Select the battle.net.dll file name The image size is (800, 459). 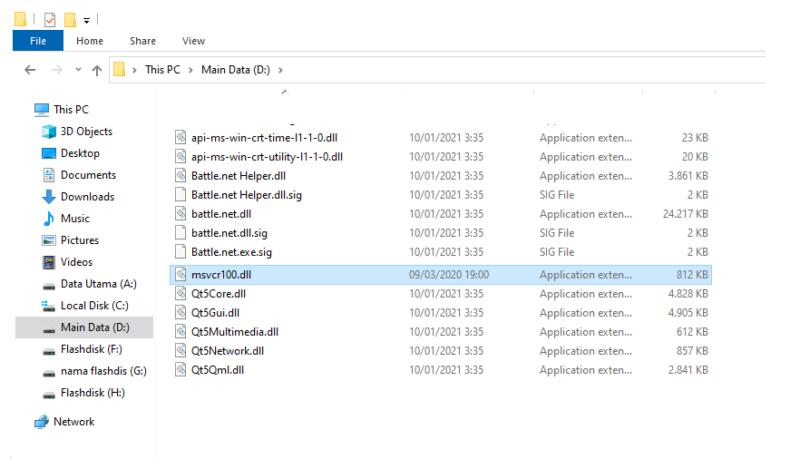pos(221,214)
